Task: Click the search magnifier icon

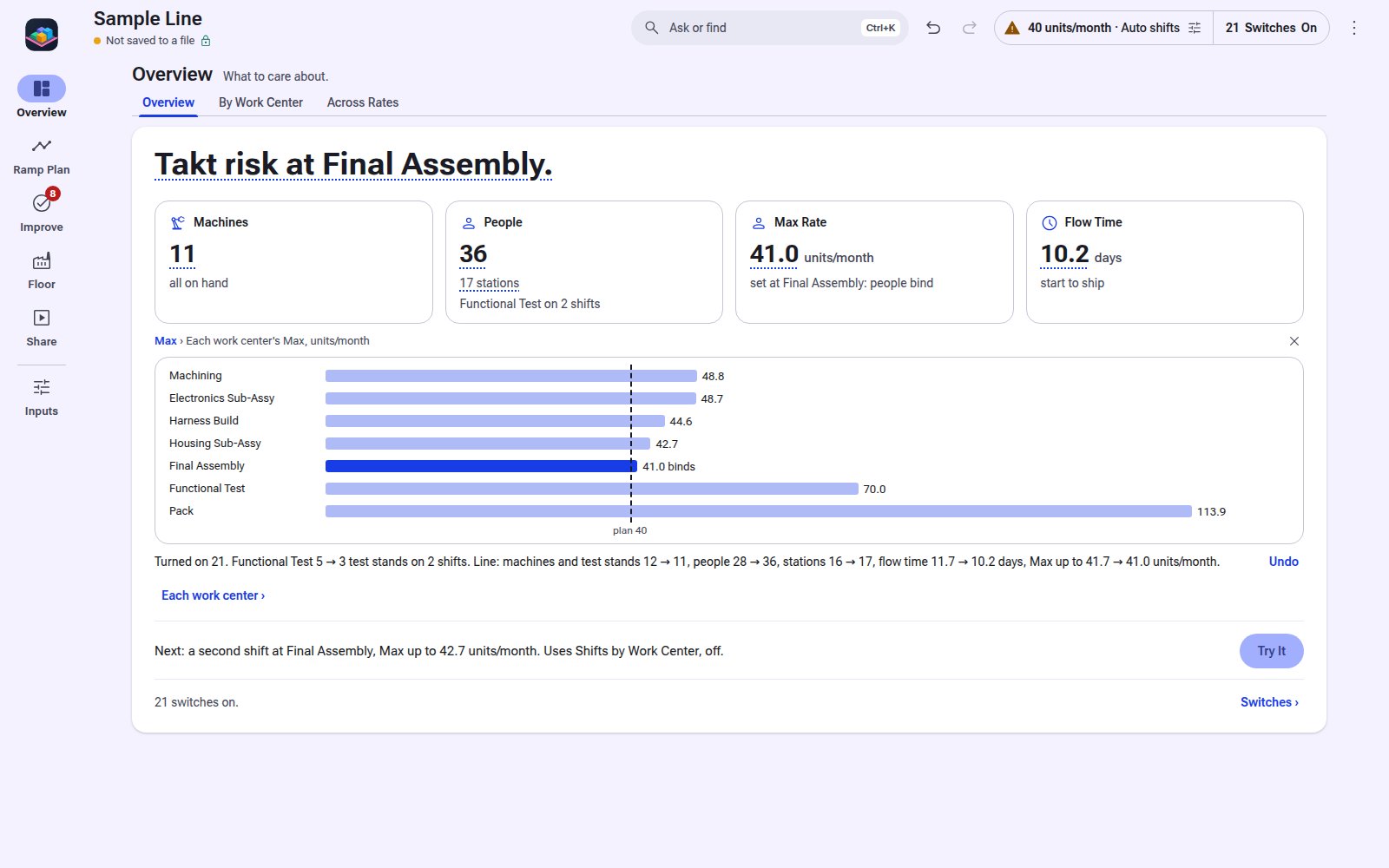Action: click(x=651, y=28)
